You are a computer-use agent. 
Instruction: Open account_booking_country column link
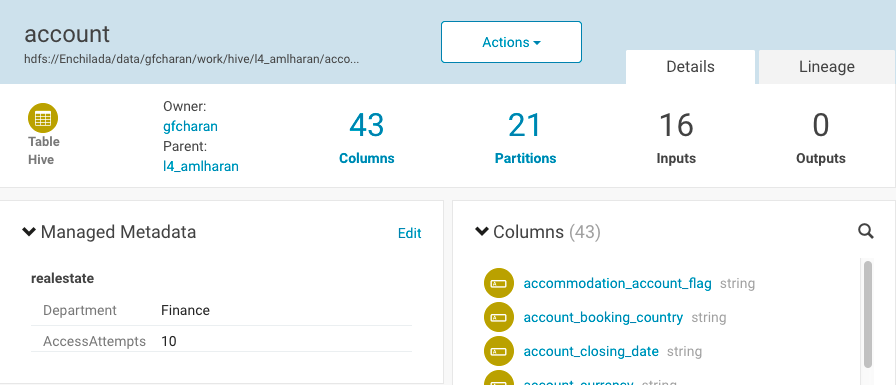click(603, 317)
